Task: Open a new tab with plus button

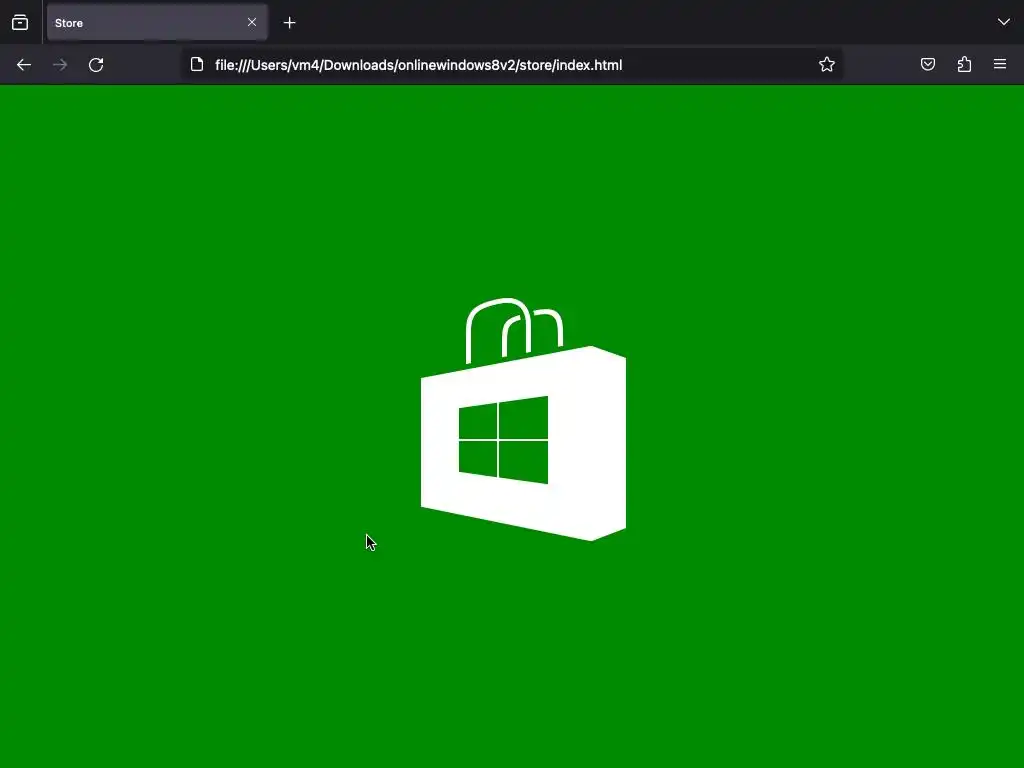Action: tap(289, 23)
